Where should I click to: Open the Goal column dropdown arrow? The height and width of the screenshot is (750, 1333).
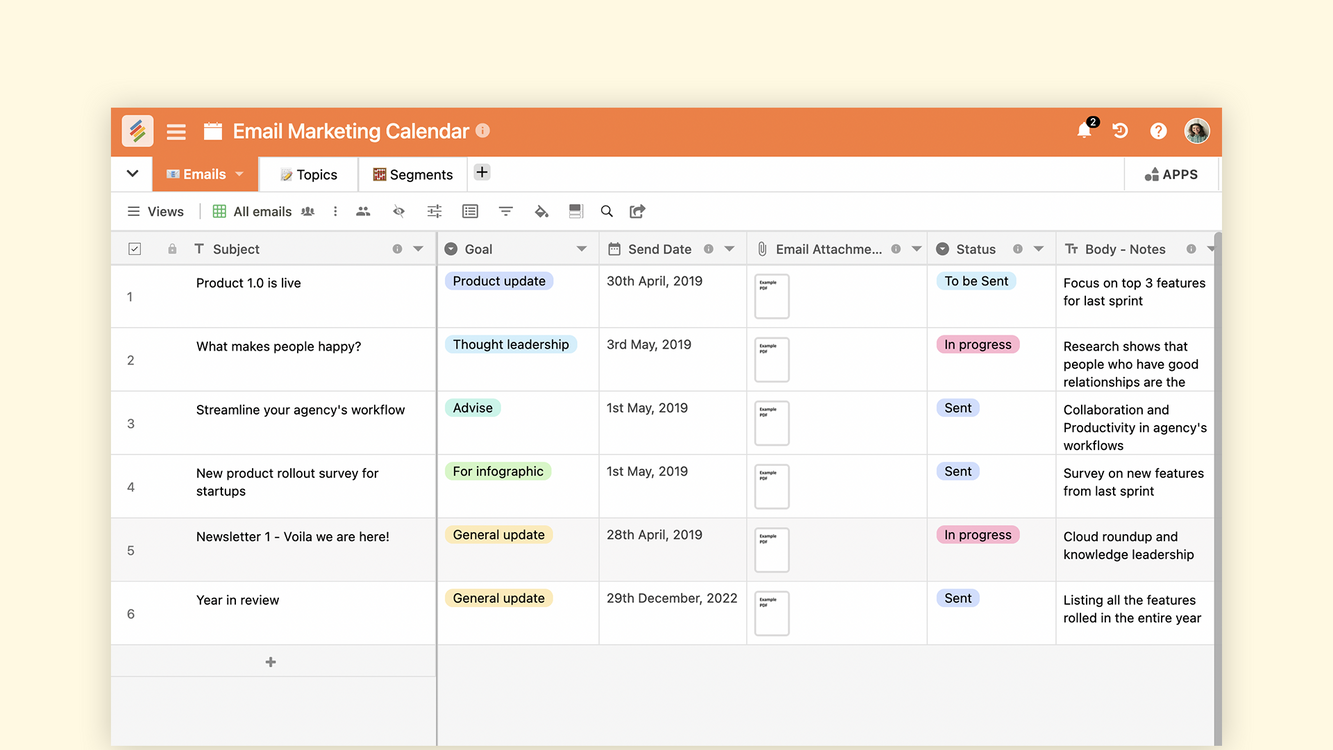(581, 249)
